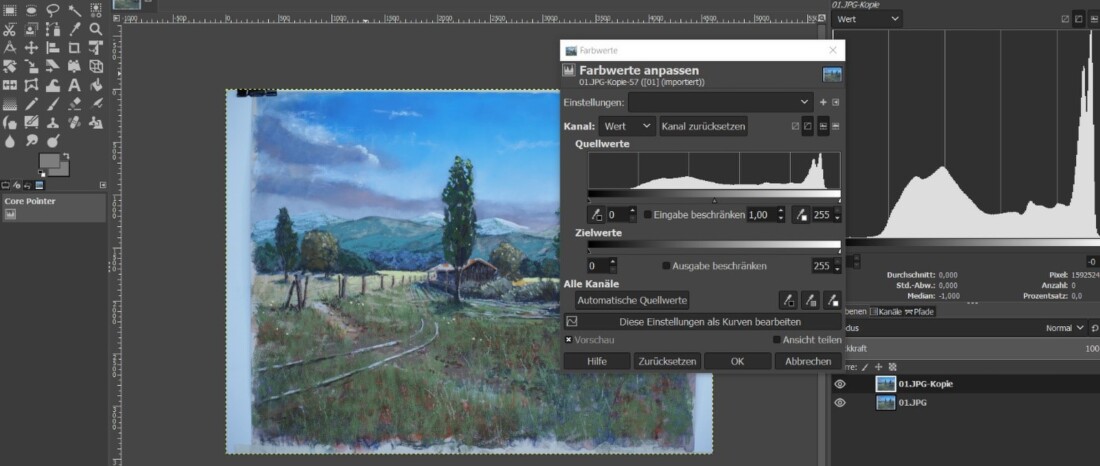Select the Text tool

click(x=74, y=86)
